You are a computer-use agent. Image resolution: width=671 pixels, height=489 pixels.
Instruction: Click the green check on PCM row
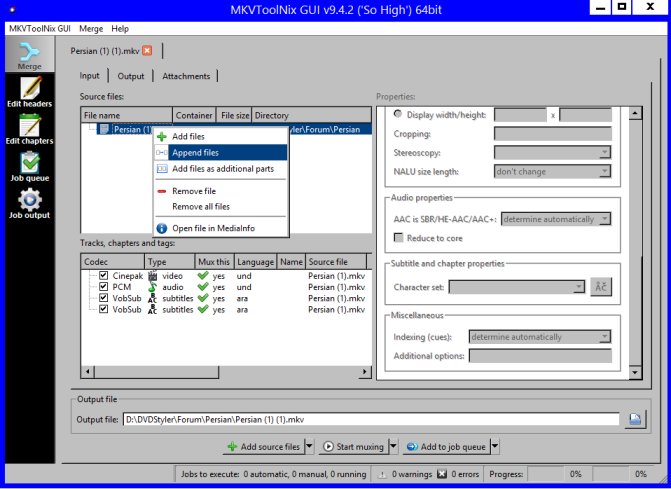click(203, 287)
